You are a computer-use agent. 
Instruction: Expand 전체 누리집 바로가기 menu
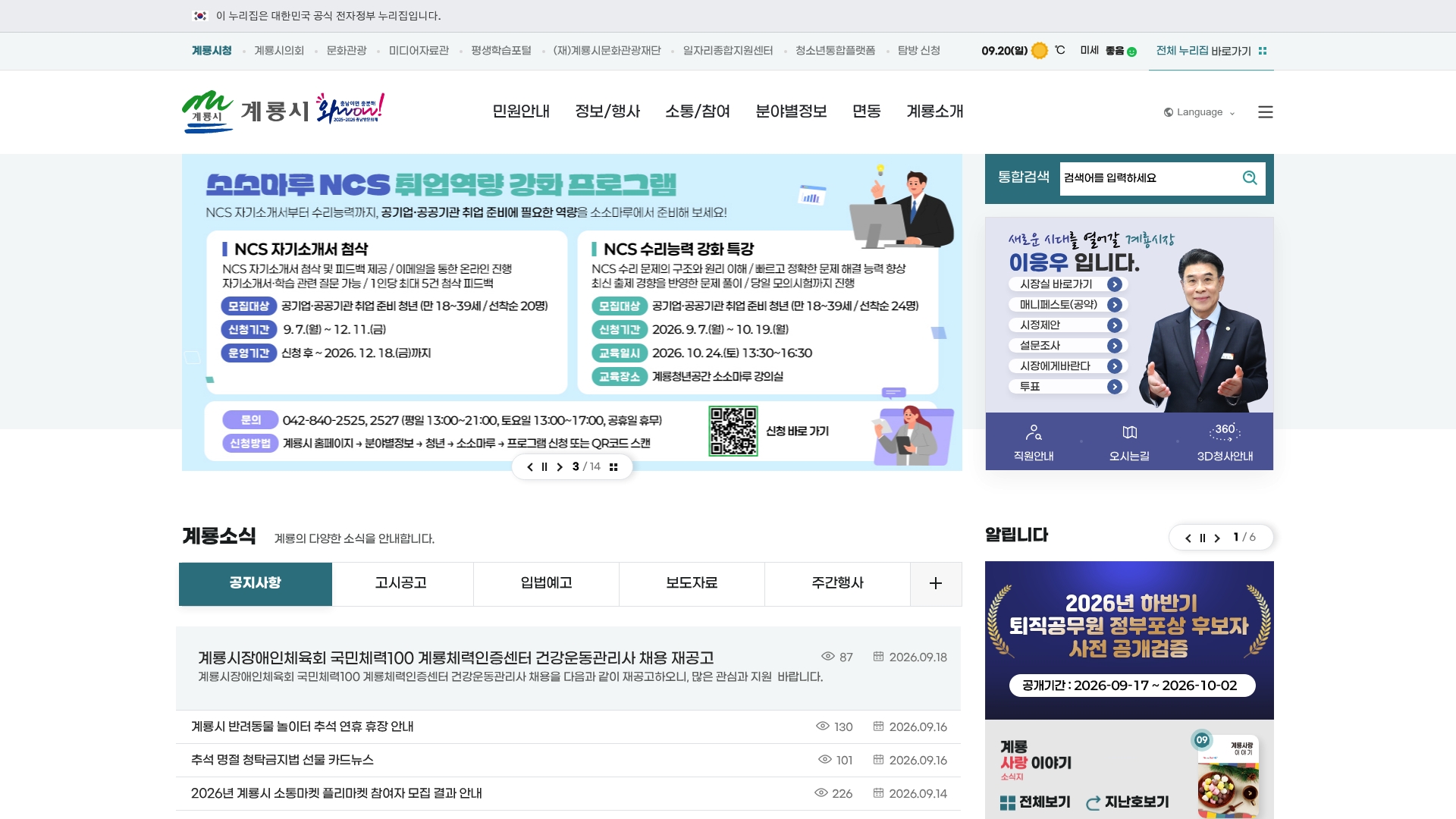click(x=1211, y=51)
